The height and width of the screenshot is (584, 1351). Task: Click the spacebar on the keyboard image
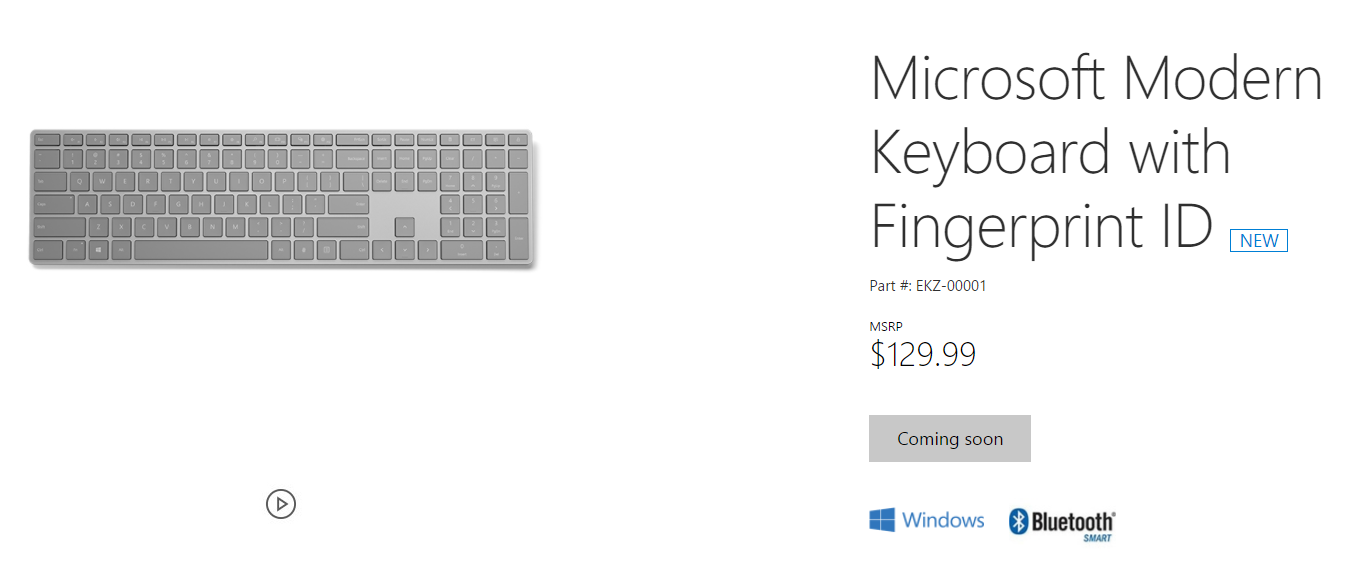coord(200,250)
